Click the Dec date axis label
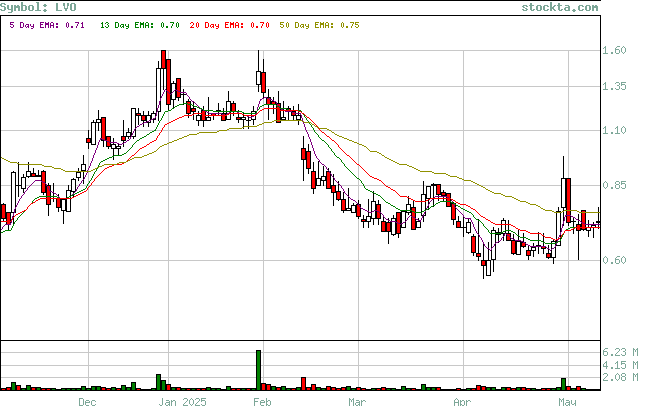 [x=87, y=402]
